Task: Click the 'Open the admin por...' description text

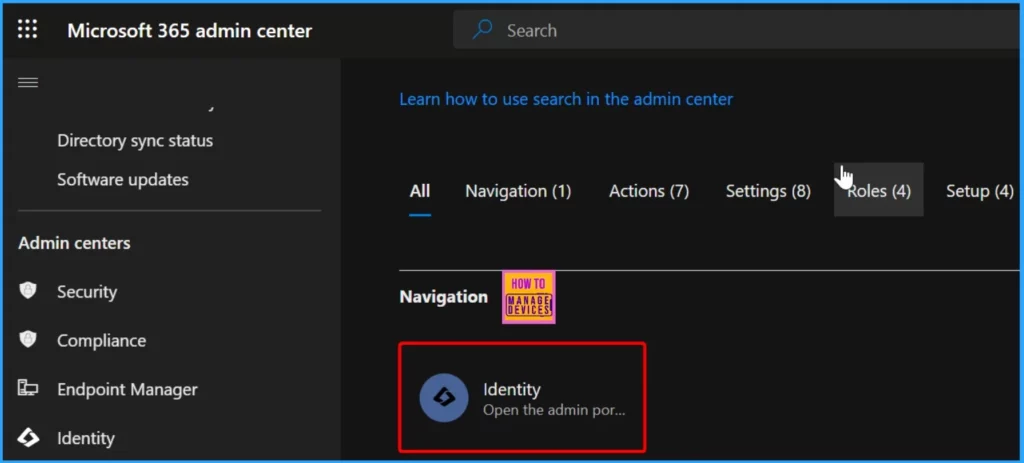Action: point(554,411)
